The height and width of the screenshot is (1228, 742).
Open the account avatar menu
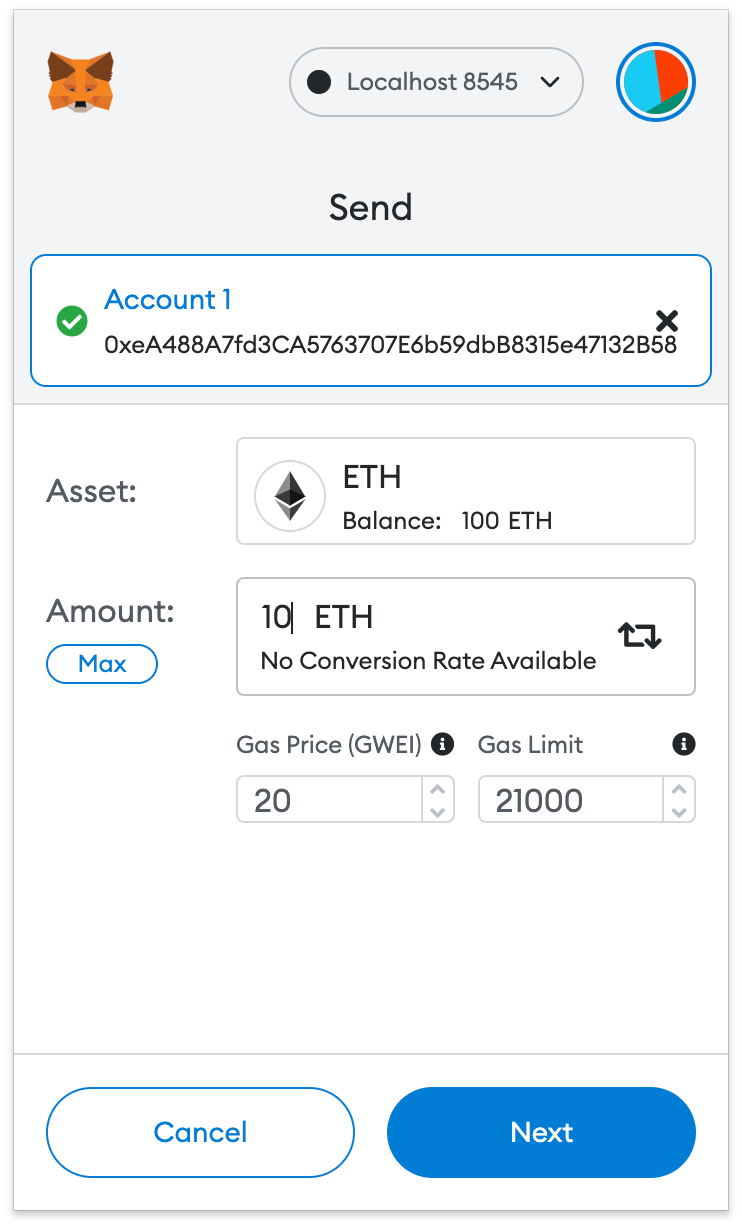pos(656,82)
